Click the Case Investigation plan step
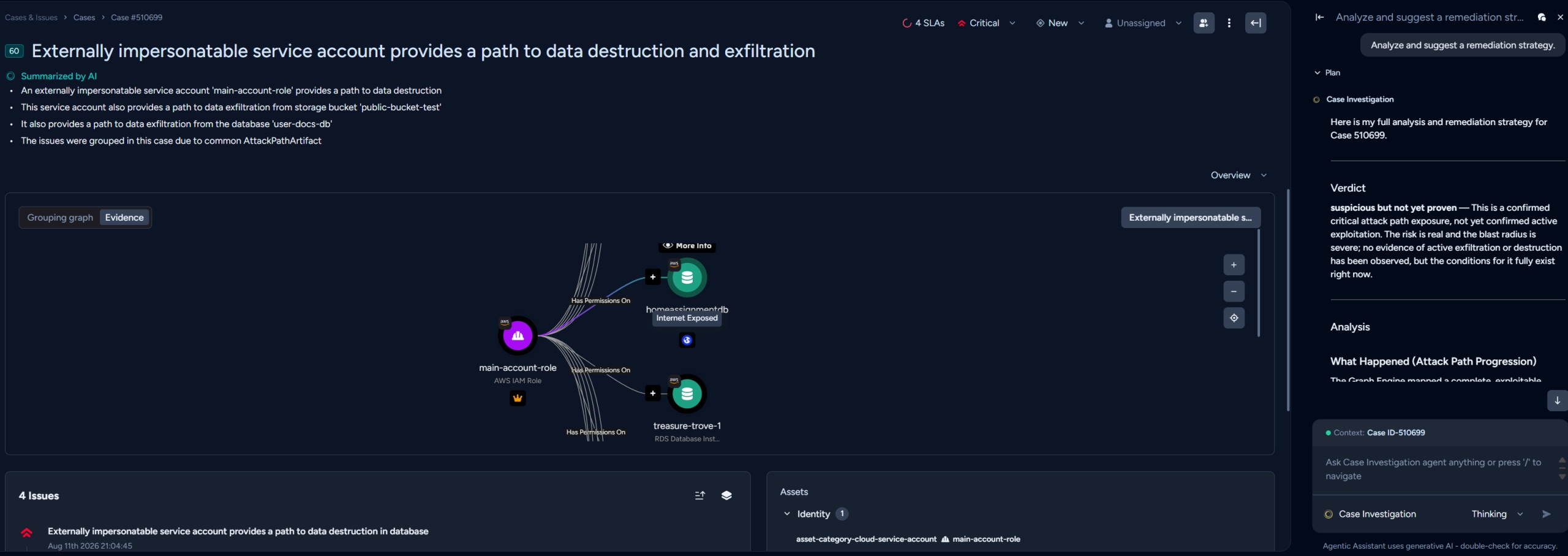The width and height of the screenshot is (1568, 556). [x=1360, y=99]
